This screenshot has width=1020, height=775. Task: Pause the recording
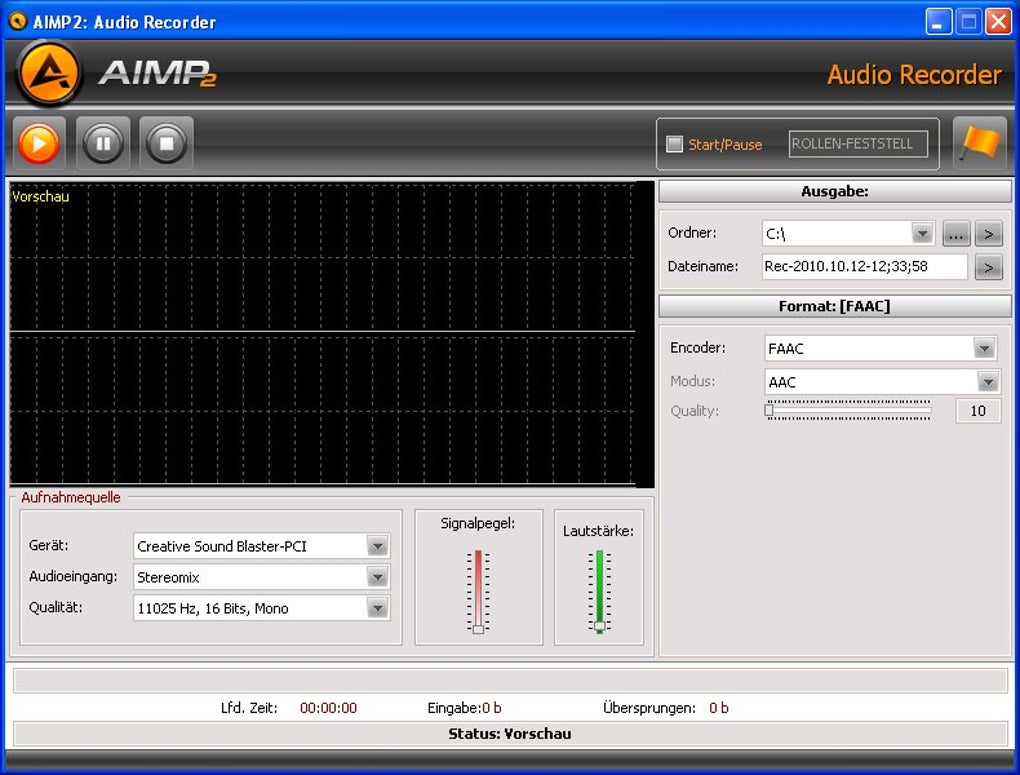pyautogui.click(x=103, y=143)
